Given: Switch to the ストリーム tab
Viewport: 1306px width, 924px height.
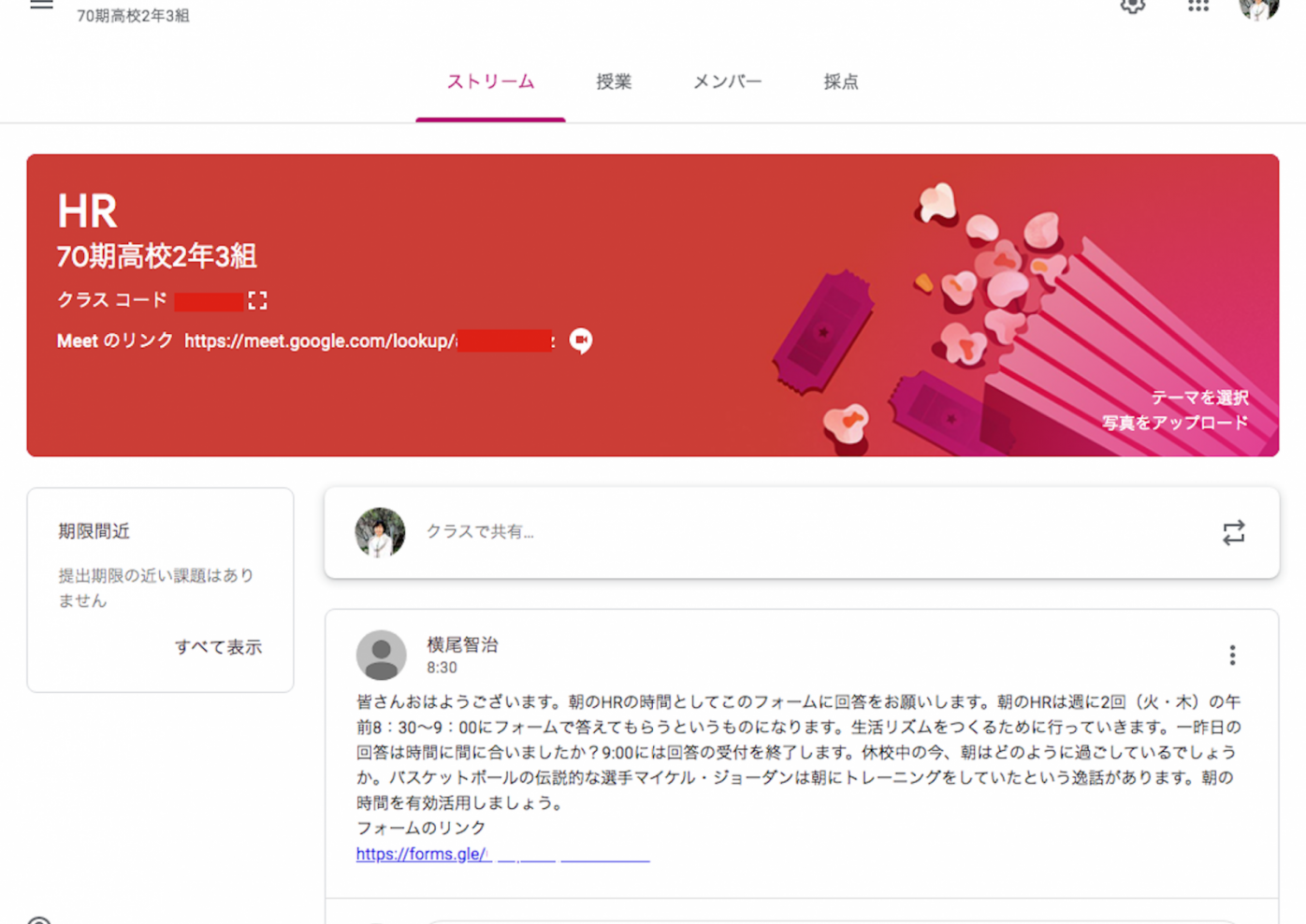Looking at the screenshot, I should (490, 82).
